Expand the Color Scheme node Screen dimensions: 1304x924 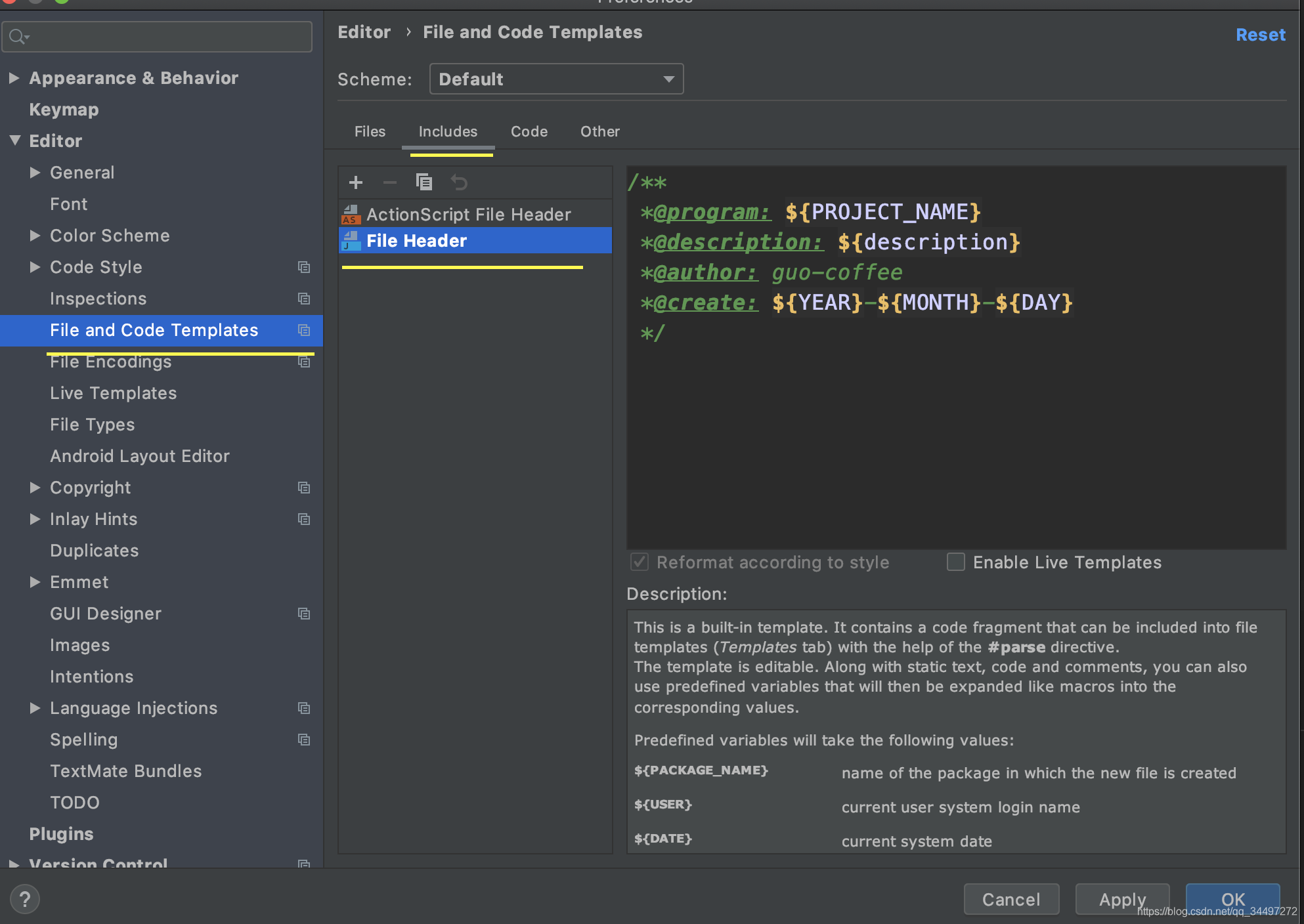[x=35, y=236]
